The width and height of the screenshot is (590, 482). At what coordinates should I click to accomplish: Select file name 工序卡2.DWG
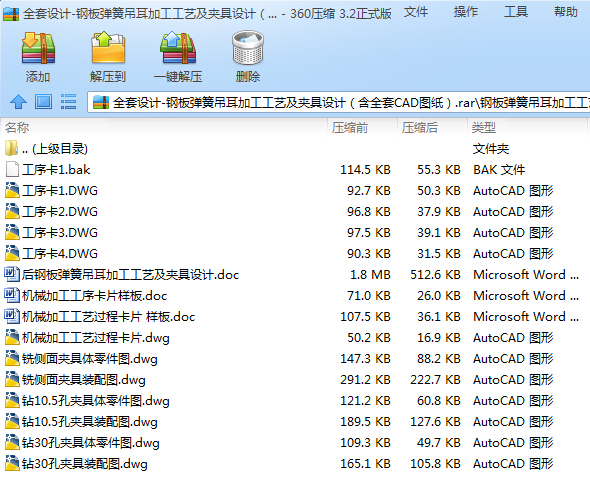pyautogui.click(x=60, y=212)
